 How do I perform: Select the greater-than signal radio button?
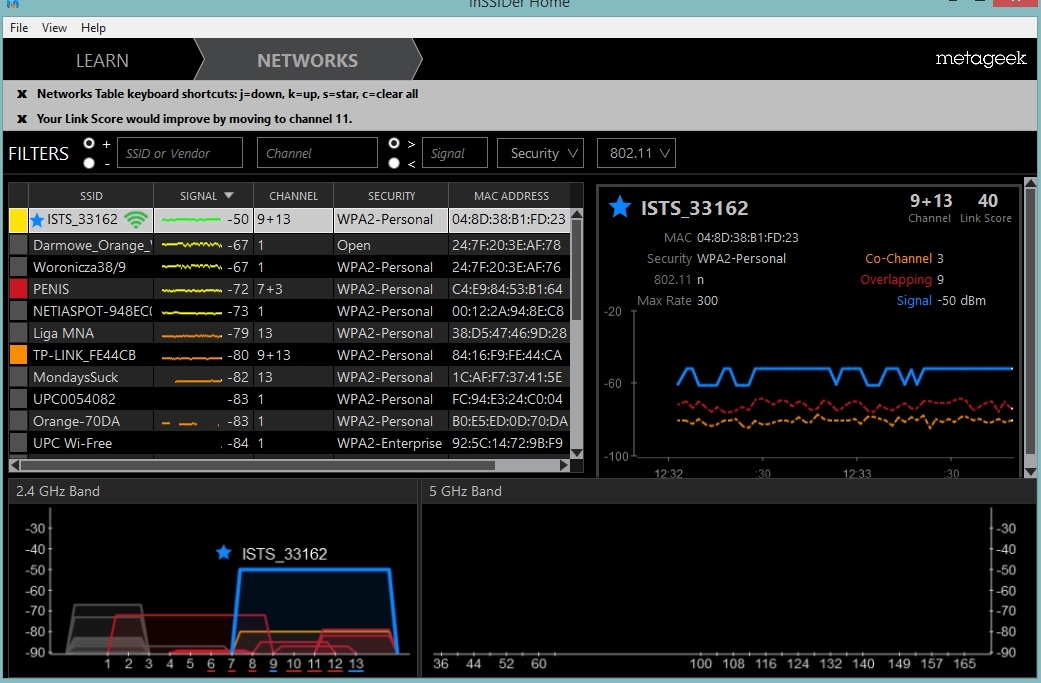tap(394, 143)
